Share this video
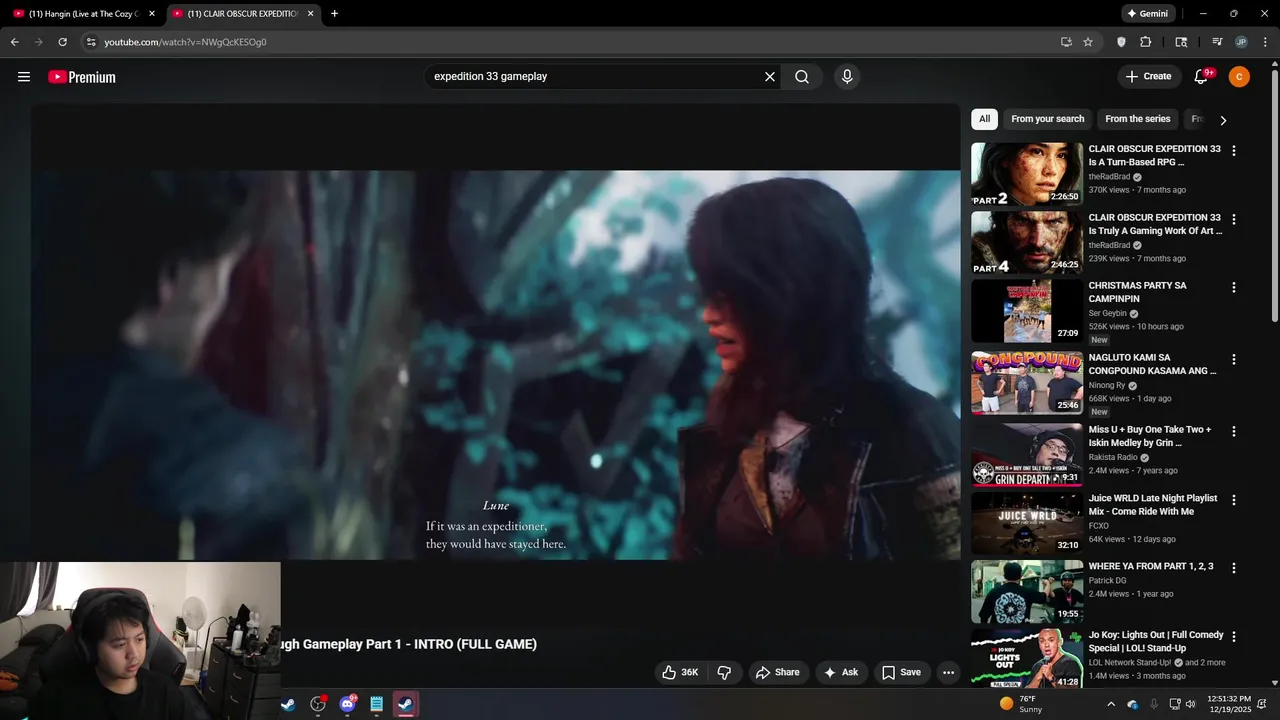1280x720 pixels. click(x=777, y=672)
